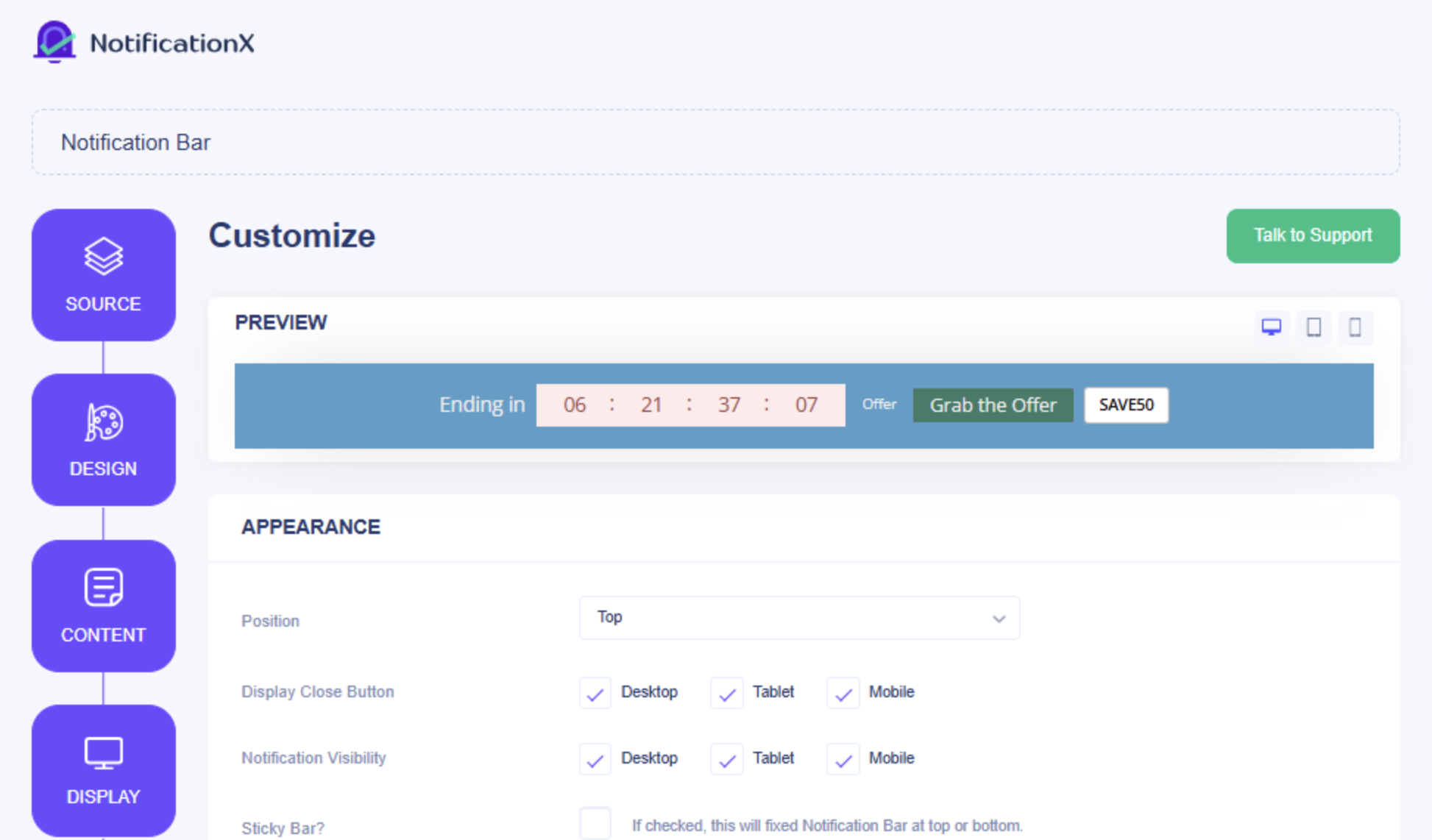Enable the Sticky Bar checkbox
This screenshot has height=840, width=1432.
[x=595, y=824]
